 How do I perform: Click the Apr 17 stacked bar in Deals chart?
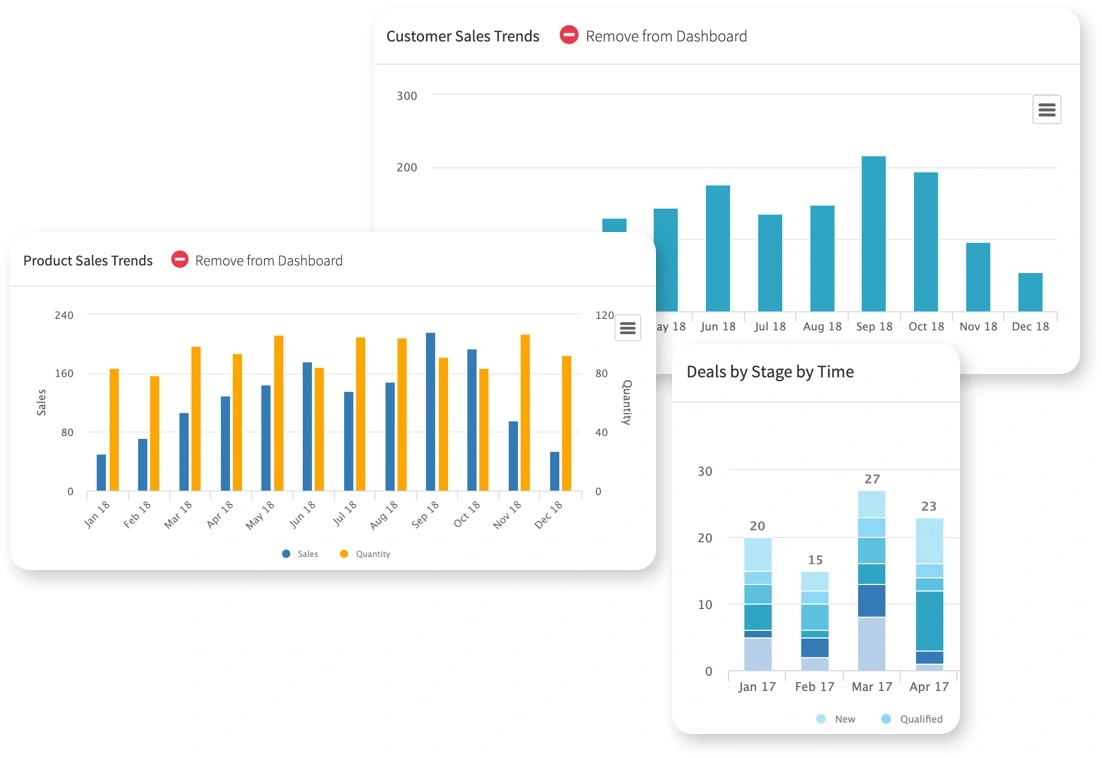pyautogui.click(x=929, y=594)
